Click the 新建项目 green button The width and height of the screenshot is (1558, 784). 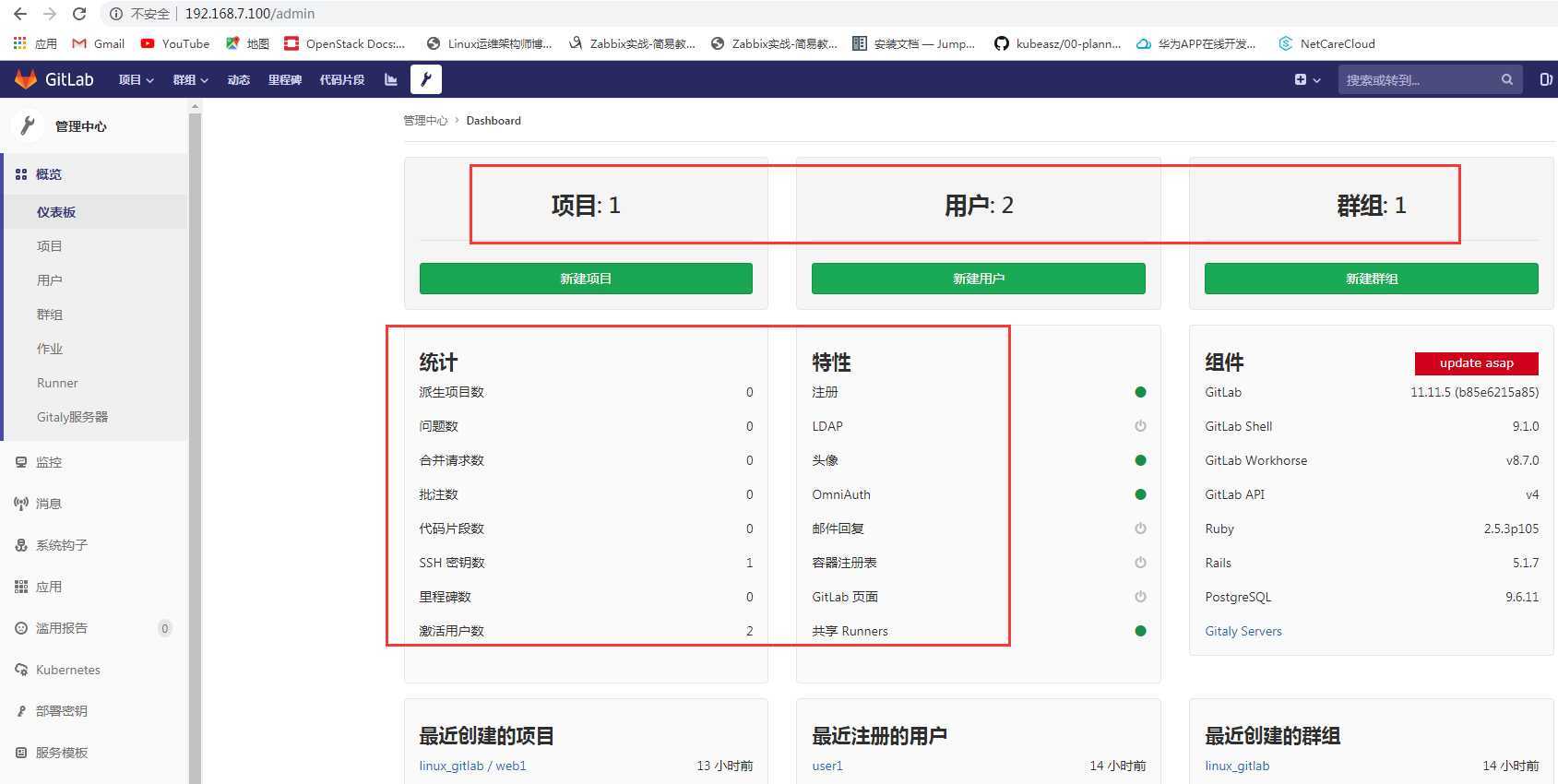[x=586, y=279]
